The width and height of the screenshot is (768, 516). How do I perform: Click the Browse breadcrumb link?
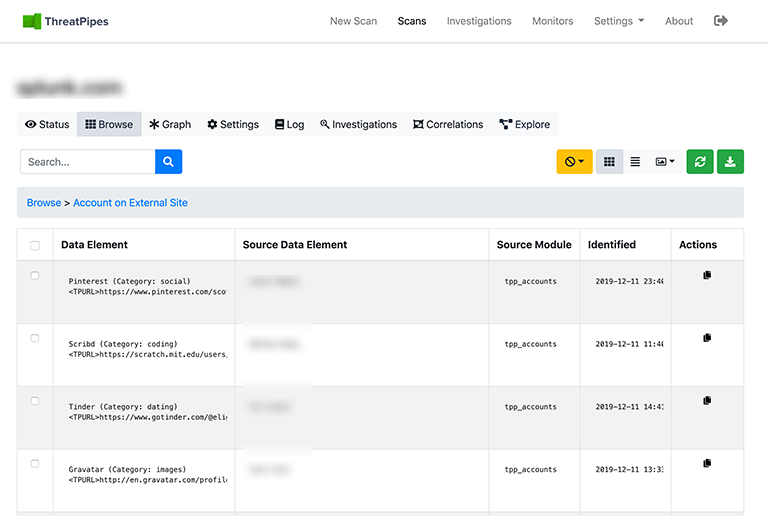coord(44,203)
